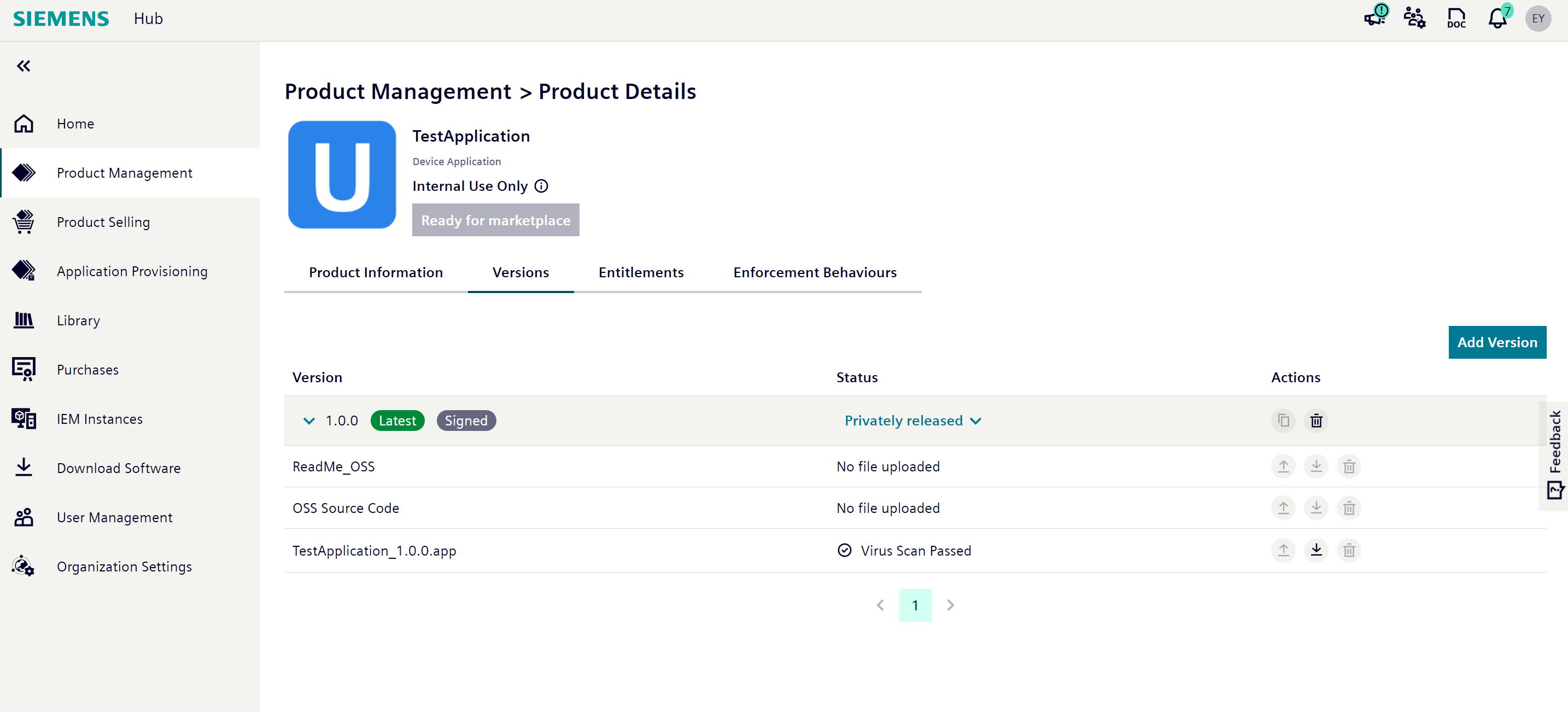Click the SIEMENS logo
This screenshot has height=712, width=1568.
click(x=61, y=18)
